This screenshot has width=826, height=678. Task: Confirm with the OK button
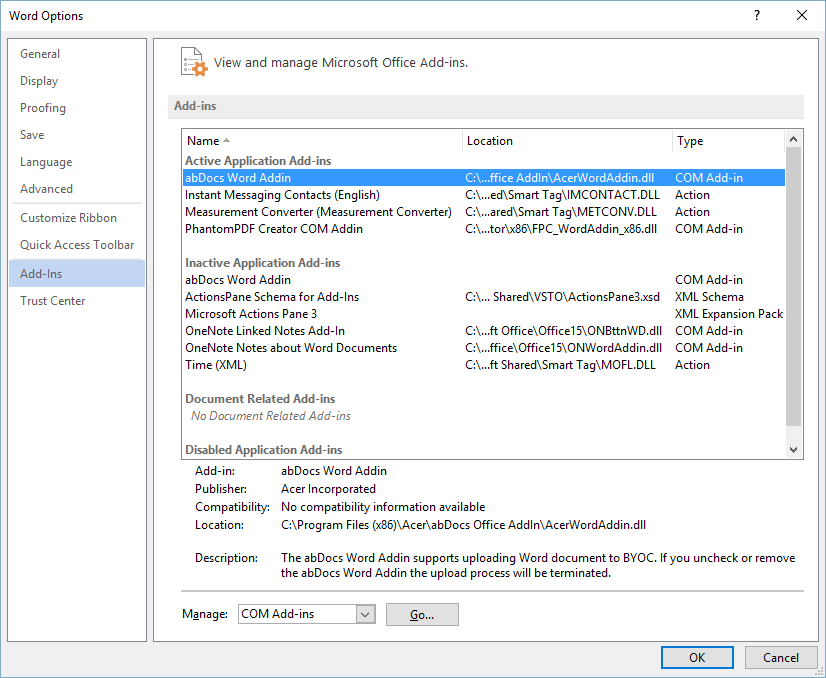697,657
